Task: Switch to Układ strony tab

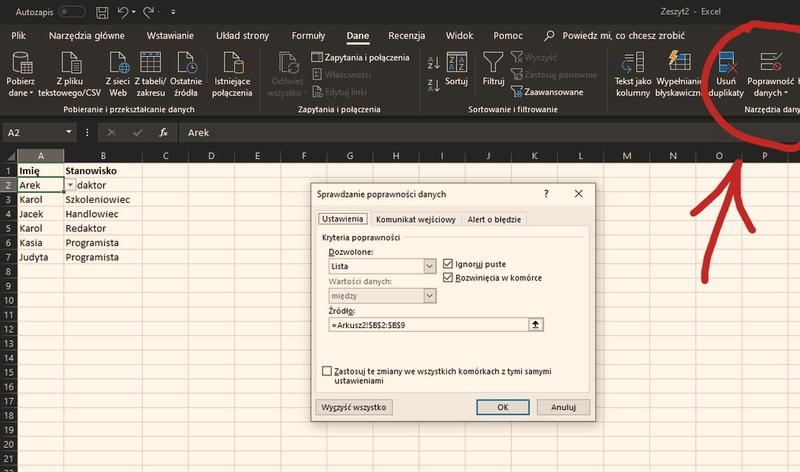Action: tap(242, 36)
